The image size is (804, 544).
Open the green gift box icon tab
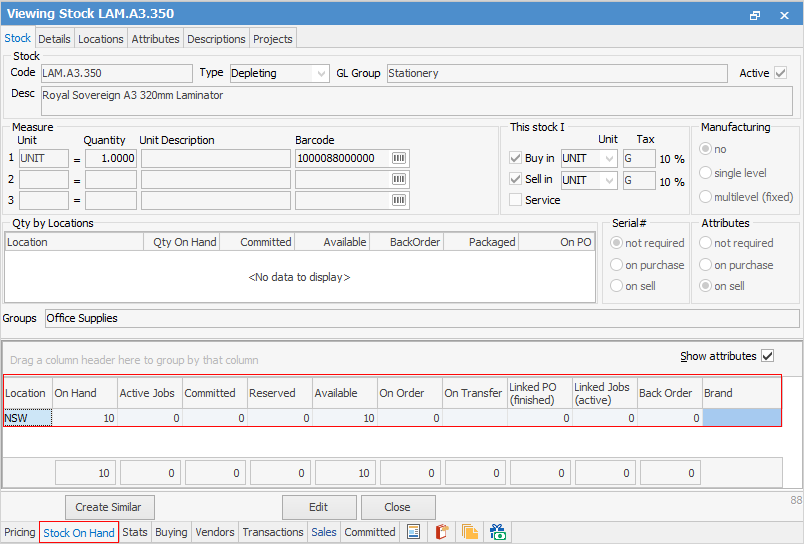pos(497,532)
